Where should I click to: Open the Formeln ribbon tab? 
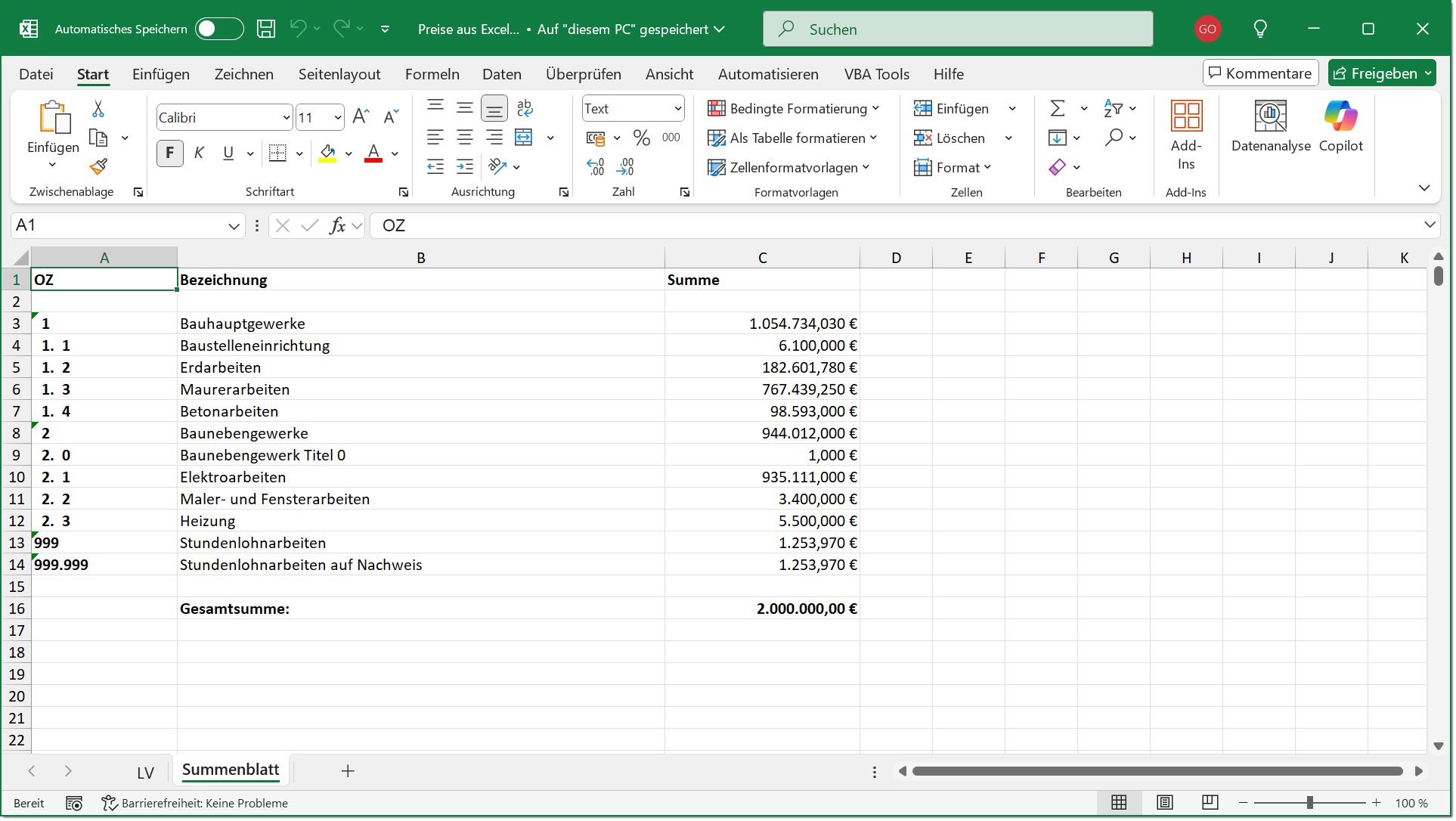click(x=432, y=74)
